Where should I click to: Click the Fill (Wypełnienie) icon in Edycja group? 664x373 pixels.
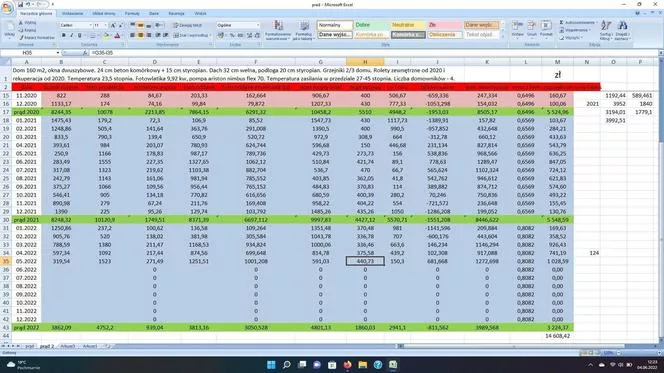coord(562,30)
